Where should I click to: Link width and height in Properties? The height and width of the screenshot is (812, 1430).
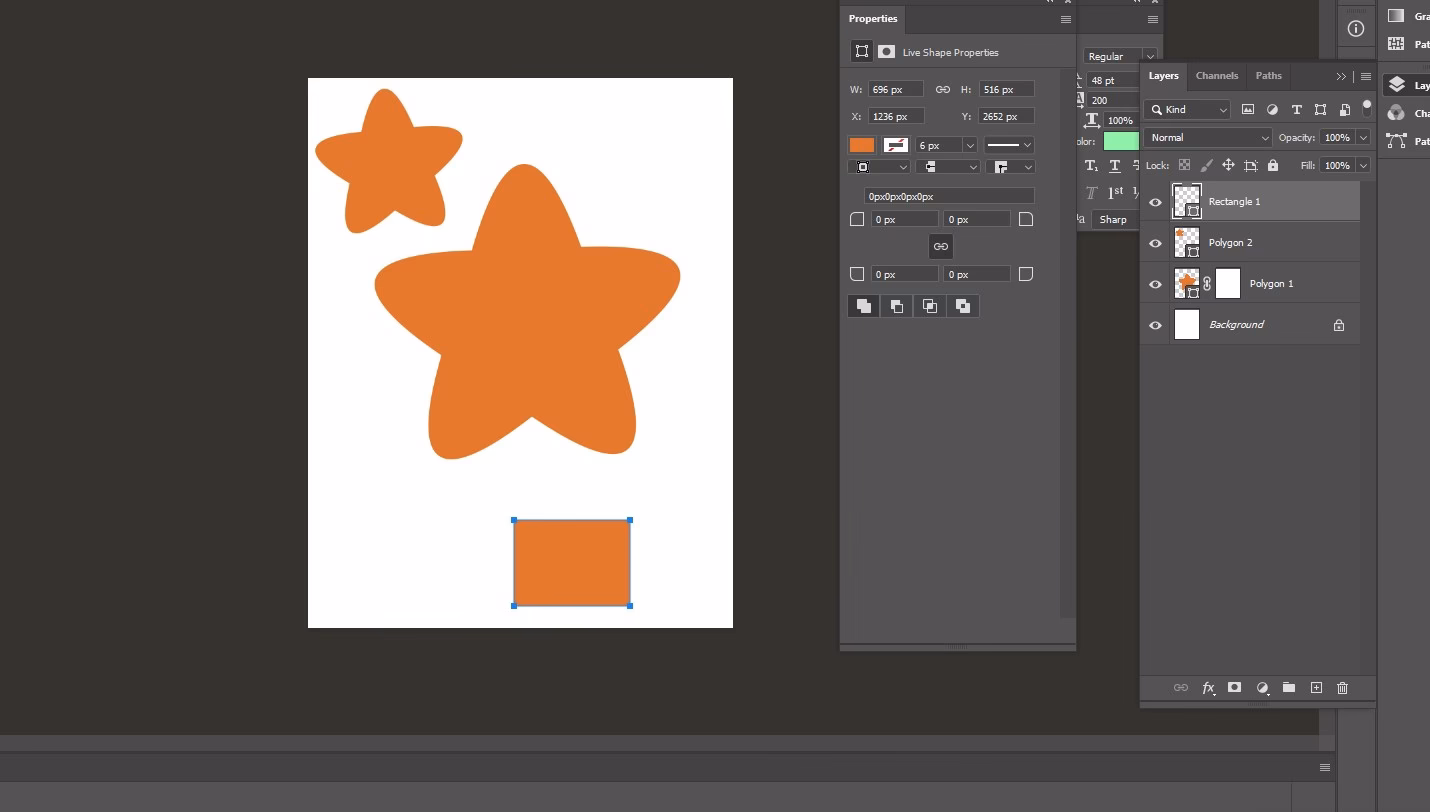click(x=942, y=90)
